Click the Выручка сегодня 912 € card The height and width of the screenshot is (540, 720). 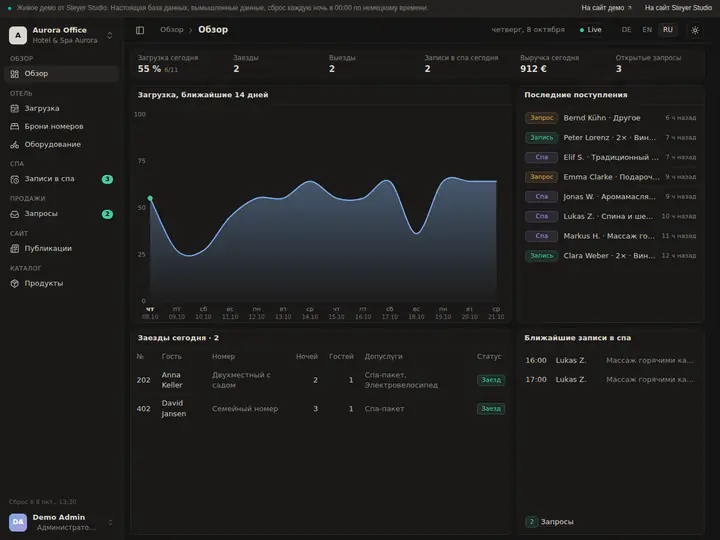tap(561, 64)
